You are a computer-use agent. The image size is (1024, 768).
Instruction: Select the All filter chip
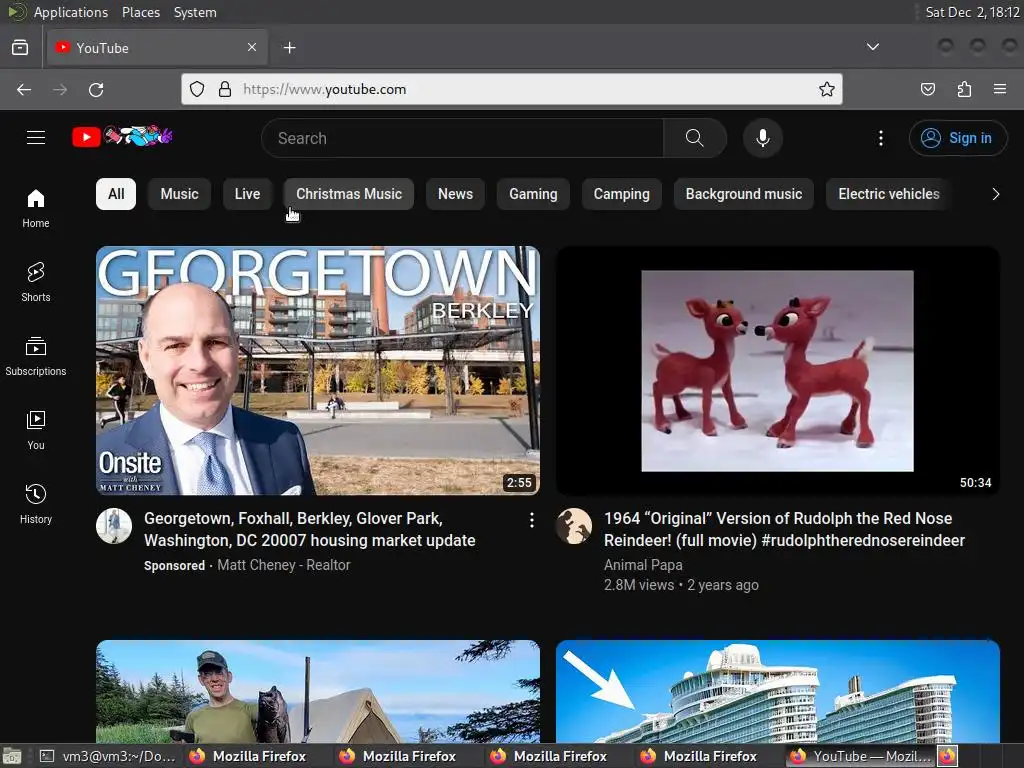click(116, 194)
